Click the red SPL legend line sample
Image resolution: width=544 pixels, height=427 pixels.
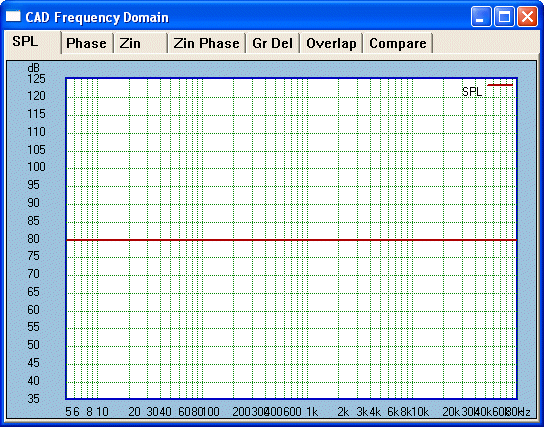500,85
